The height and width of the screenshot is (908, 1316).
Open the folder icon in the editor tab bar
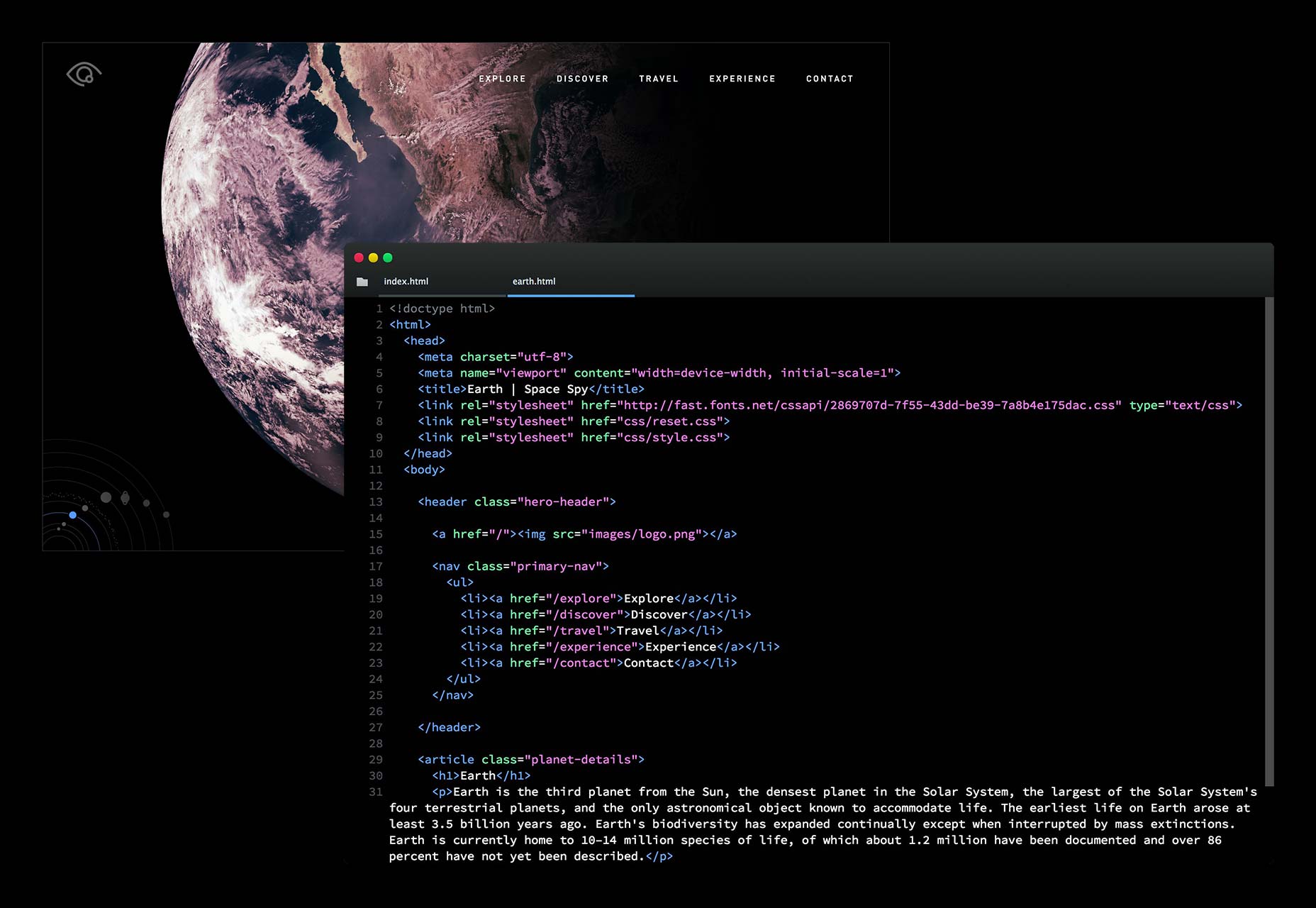(x=362, y=282)
